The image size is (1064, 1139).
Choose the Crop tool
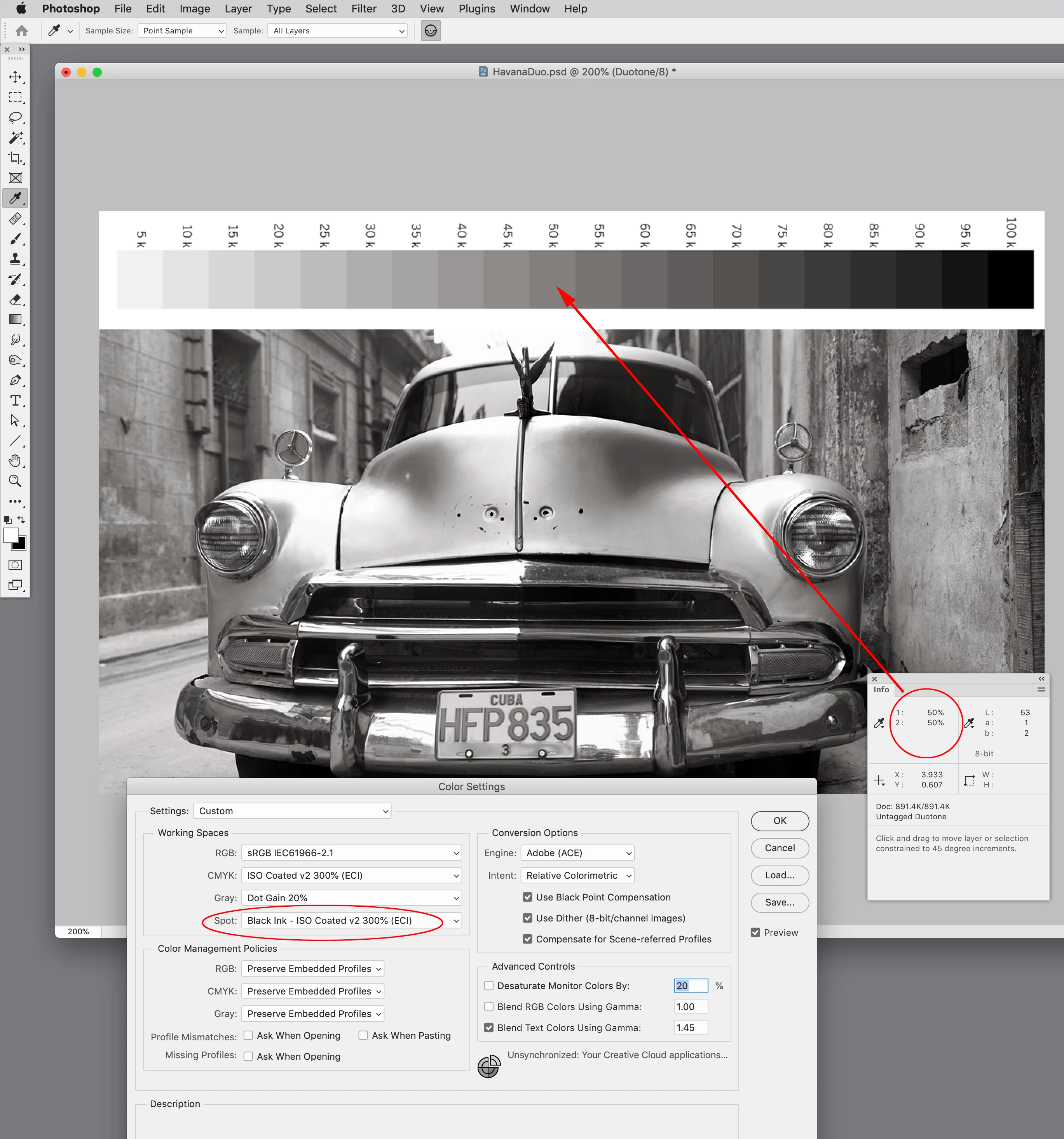point(15,158)
